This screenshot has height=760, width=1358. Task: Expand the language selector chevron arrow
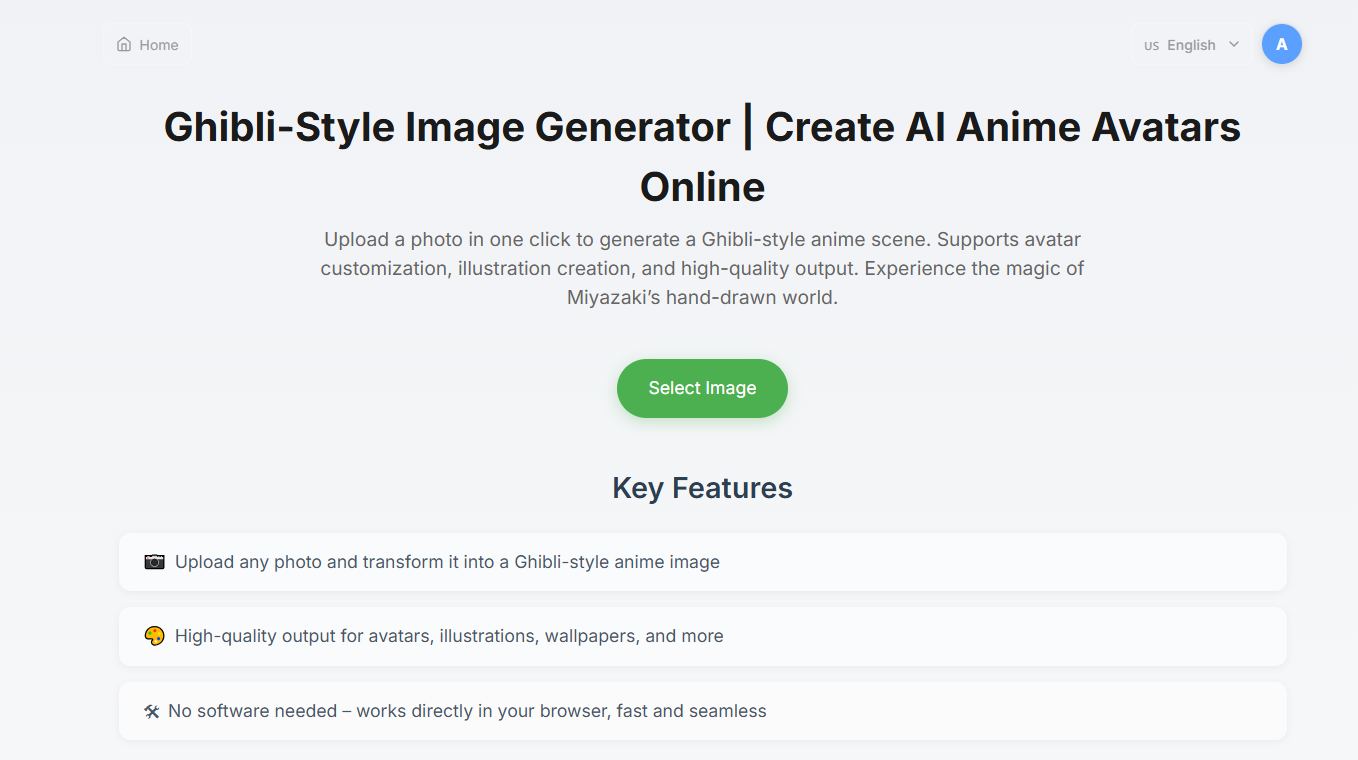(1234, 44)
